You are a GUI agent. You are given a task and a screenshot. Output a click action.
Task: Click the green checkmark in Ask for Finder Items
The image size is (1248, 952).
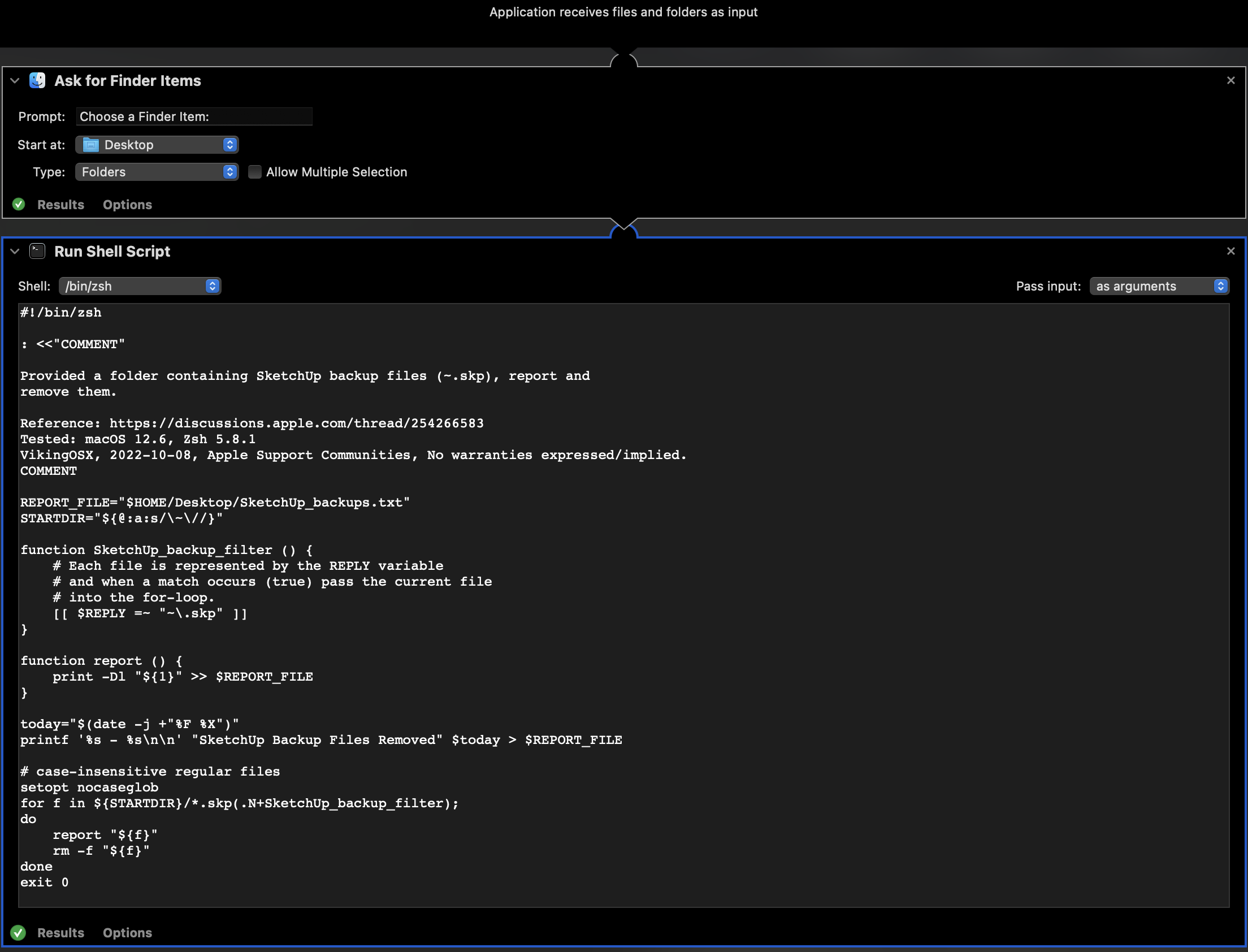pyautogui.click(x=19, y=205)
